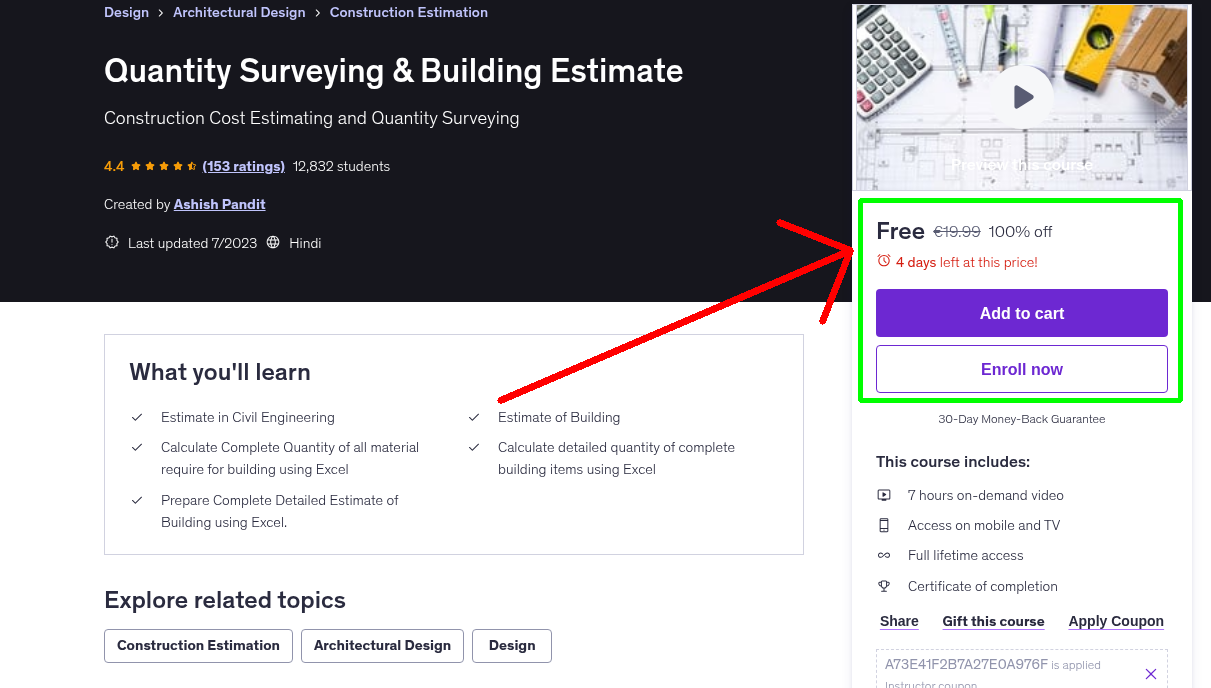Click the last updated badge icon

point(112,243)
